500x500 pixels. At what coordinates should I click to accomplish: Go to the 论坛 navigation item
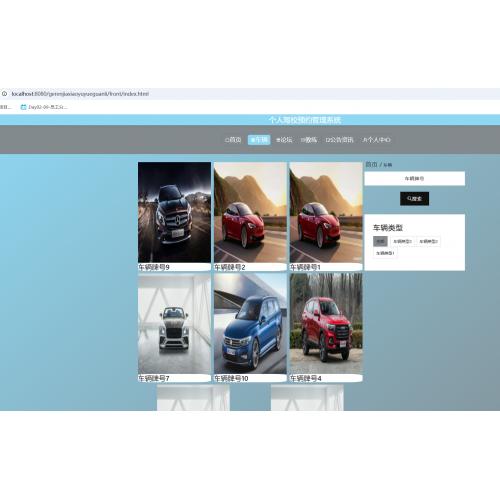[284, 140]
